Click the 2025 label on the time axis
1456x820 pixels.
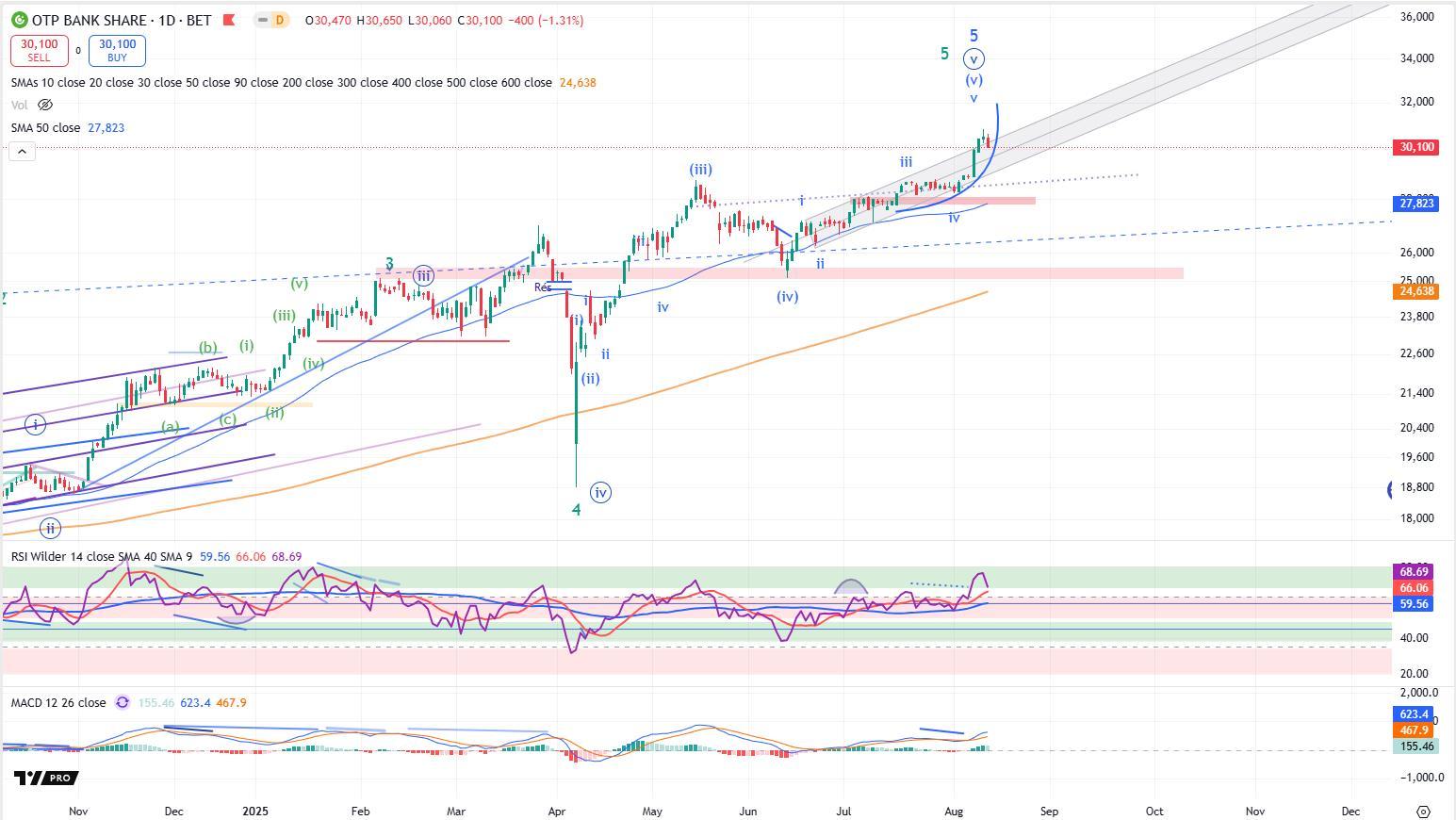tap(255, 812)
